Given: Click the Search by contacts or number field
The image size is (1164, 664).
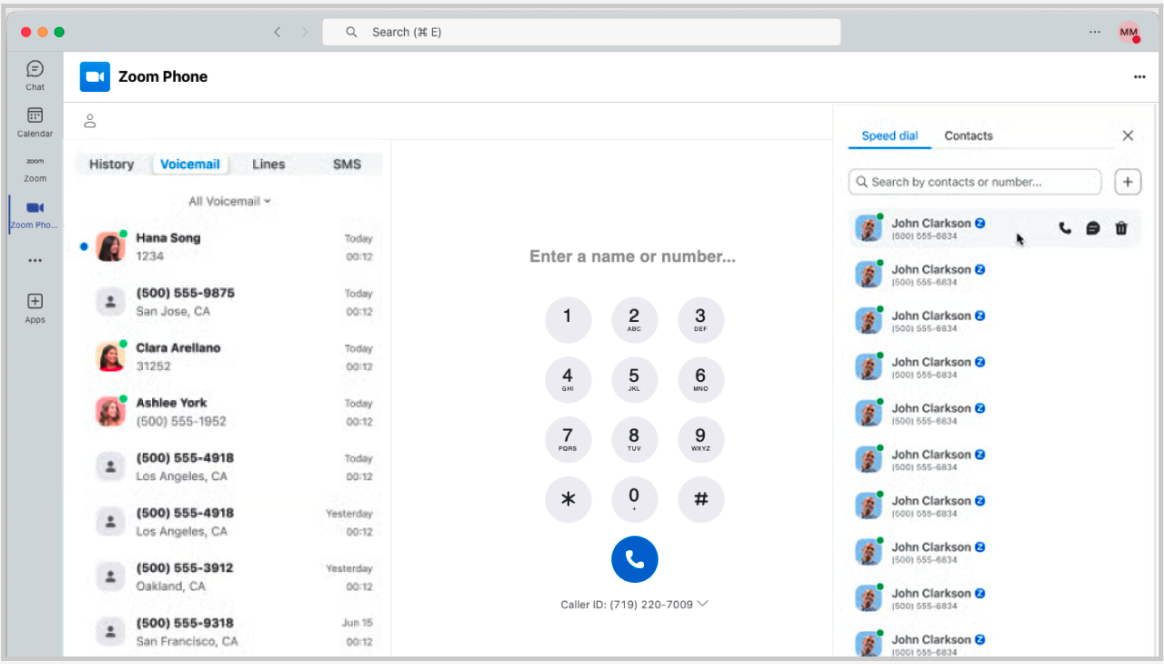Looking at the screenshot, I should click(x=975, y=182).
